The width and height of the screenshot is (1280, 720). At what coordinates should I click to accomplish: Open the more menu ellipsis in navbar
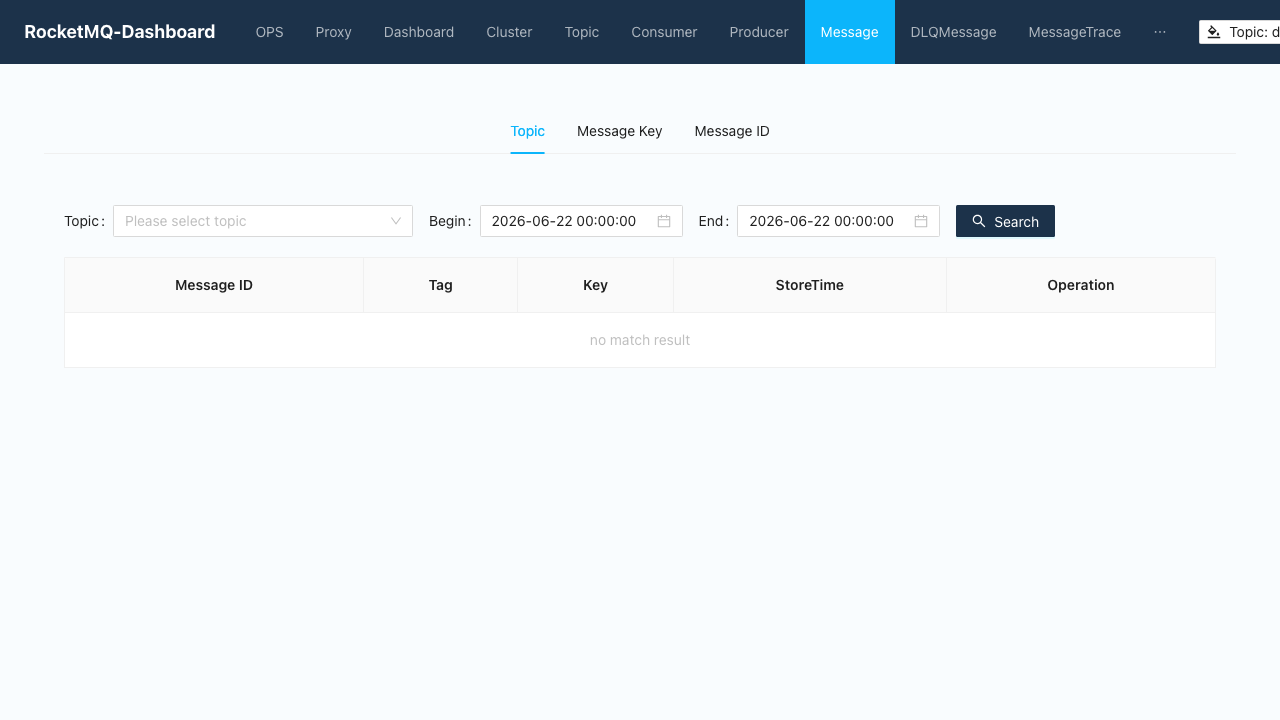1160,32
